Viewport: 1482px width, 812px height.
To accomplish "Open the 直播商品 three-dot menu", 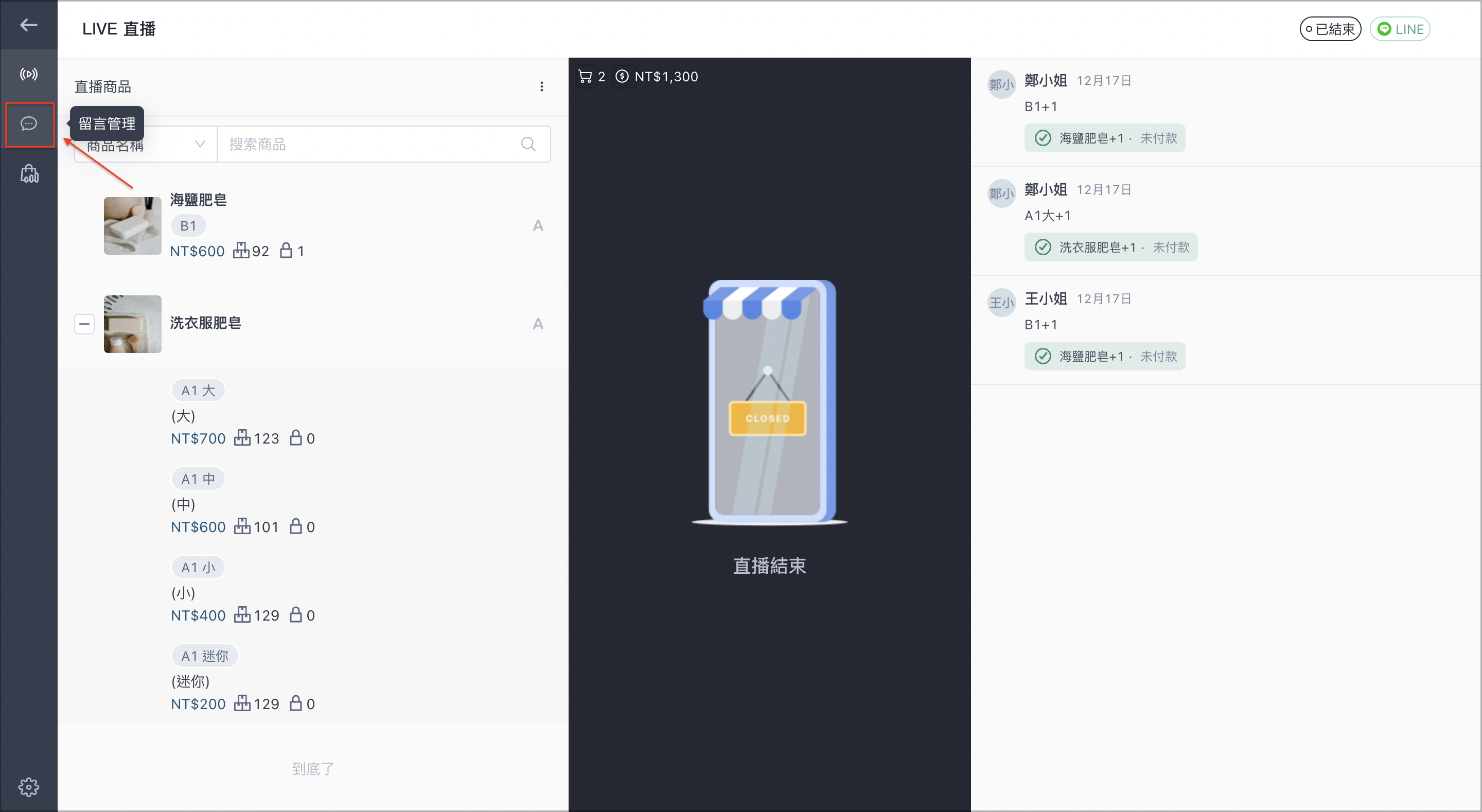I will (541, 86).
